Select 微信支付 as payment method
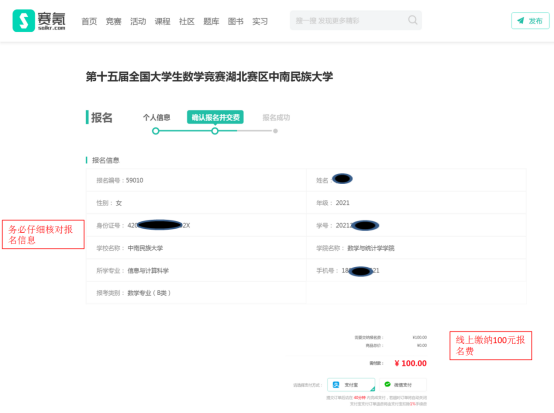The height and width of the screenshot is (413, 554). tap(403, 385)
